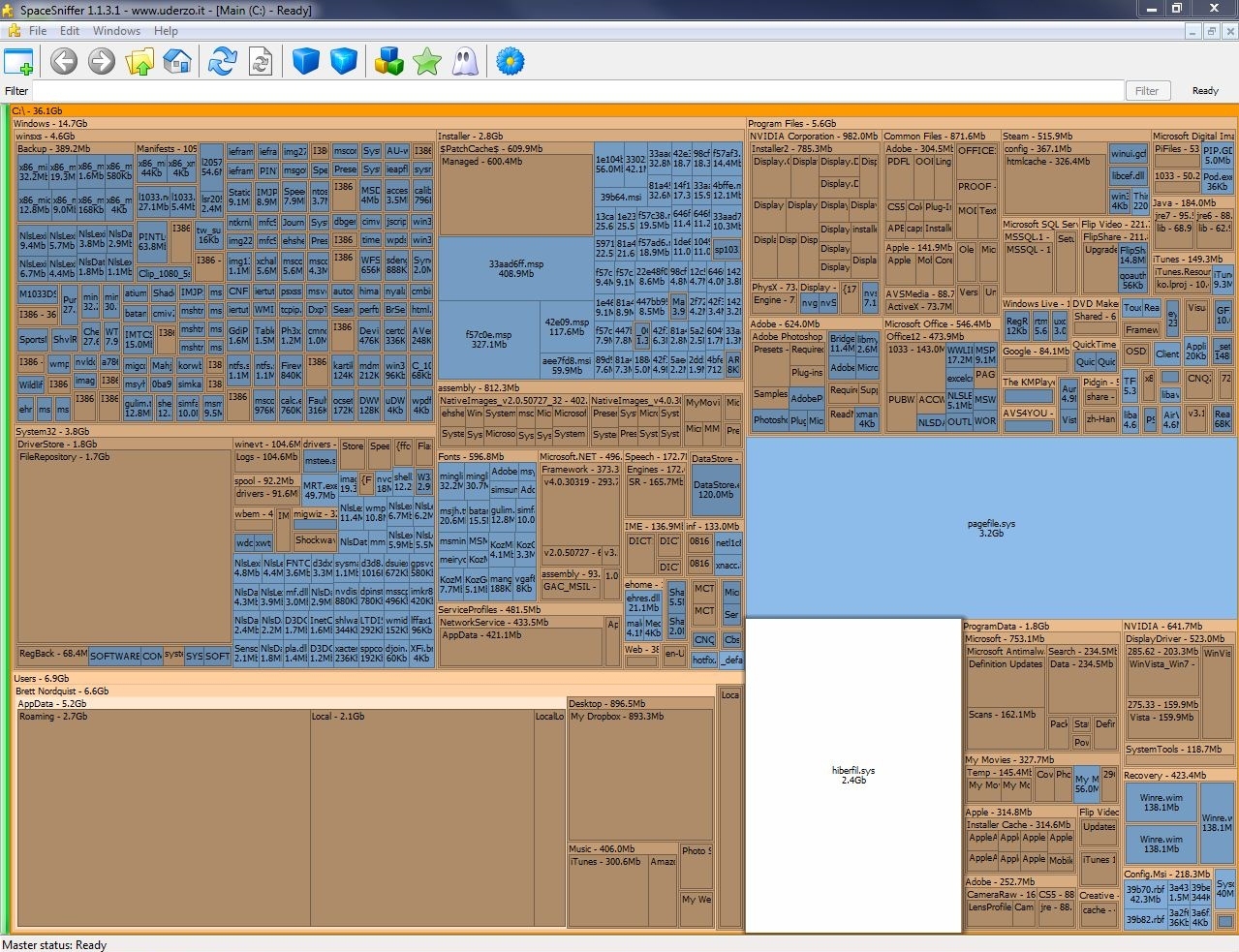The width and height of the screenshot is (1239, 952).
Task: Go back using the left arrow icon
Action: point(64,62)
